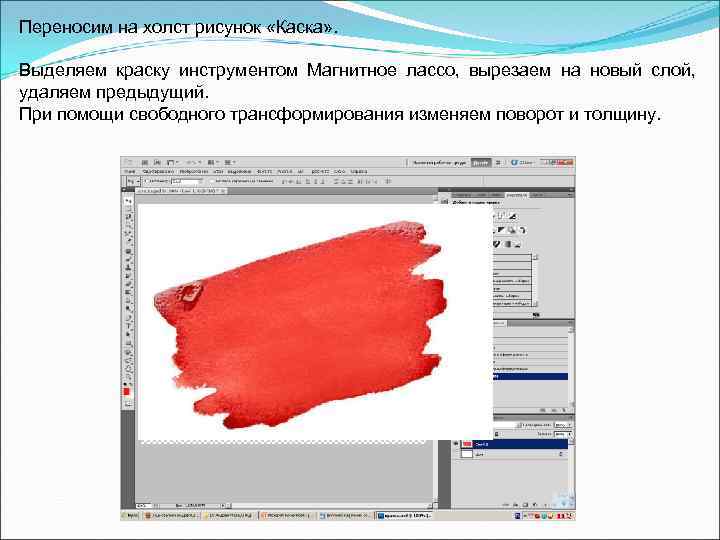This screenshot has width=720, height=540.
Task: Click the red foreground color swatch
Action: (x=127, y=391)
